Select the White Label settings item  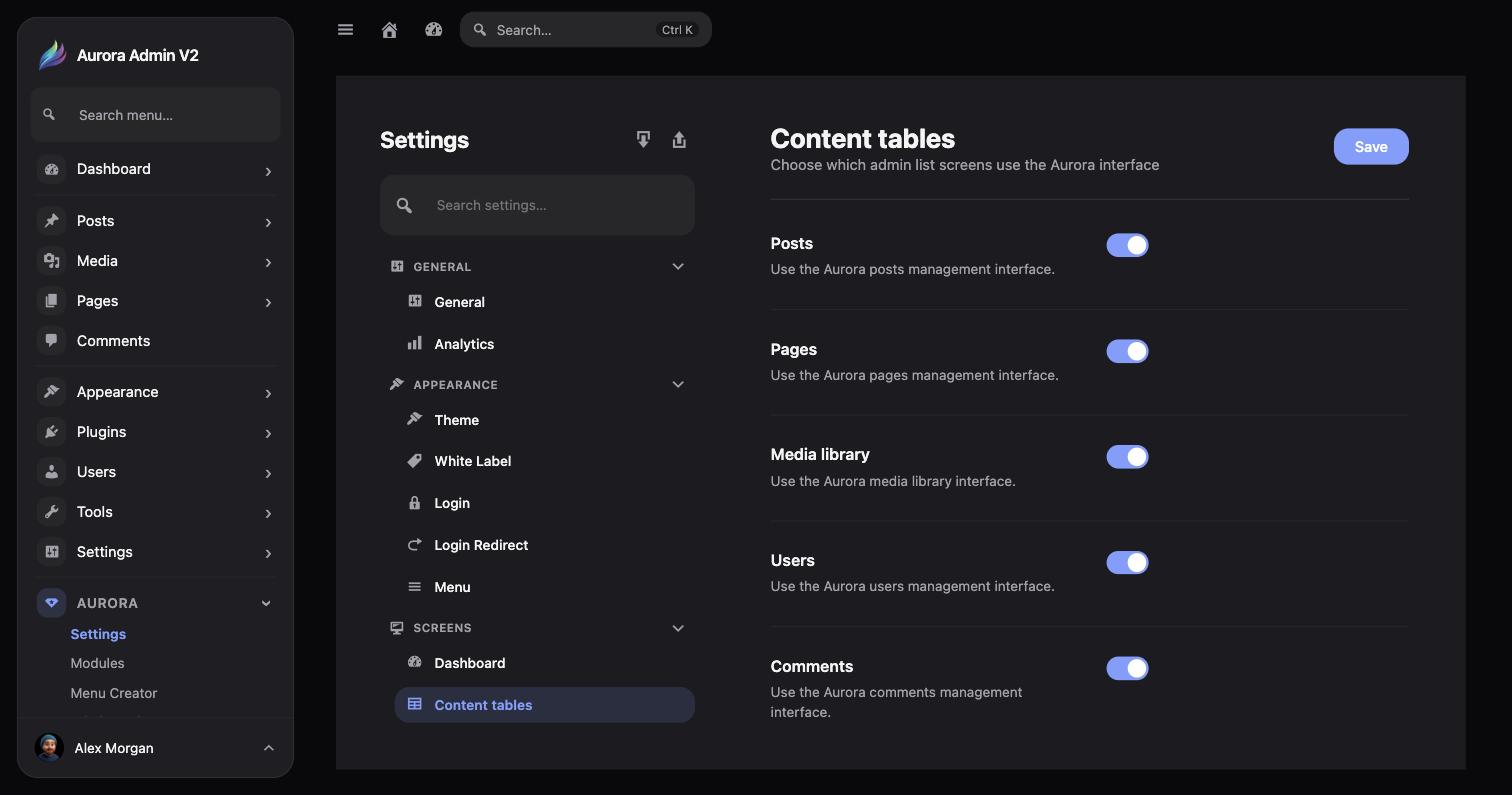(545, 461)
